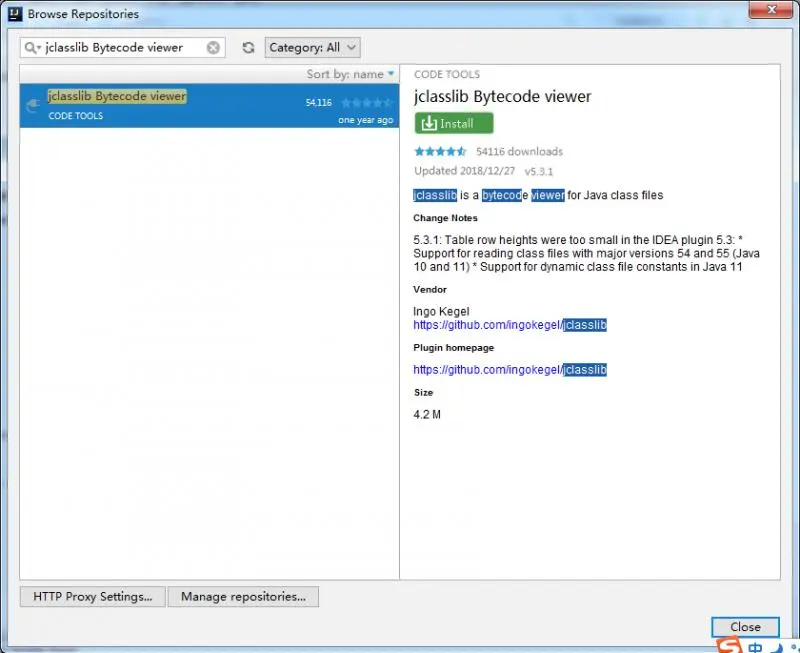Click '54116 downloads' text
This screenshot has height=653, width=800.
click(519, 152)
